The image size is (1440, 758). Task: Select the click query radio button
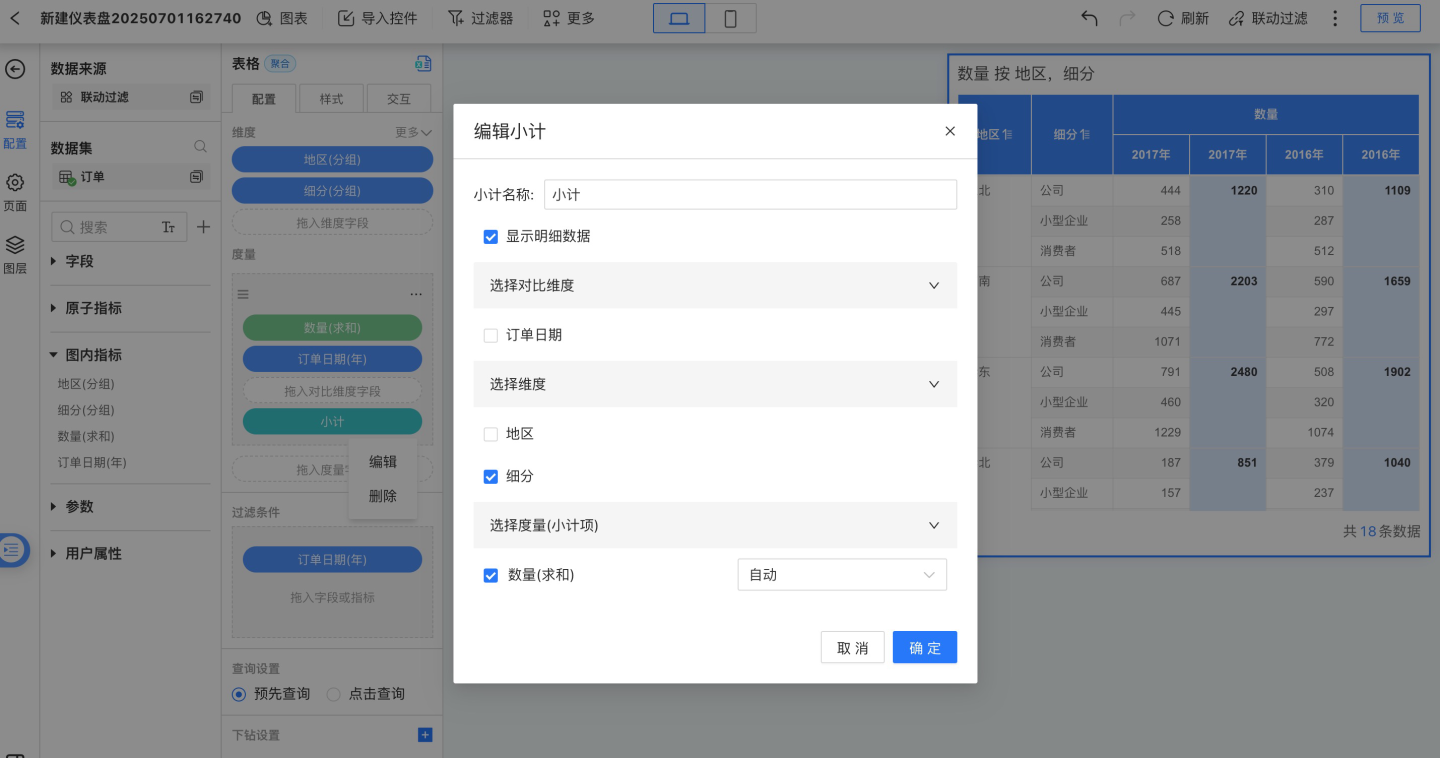334,694
